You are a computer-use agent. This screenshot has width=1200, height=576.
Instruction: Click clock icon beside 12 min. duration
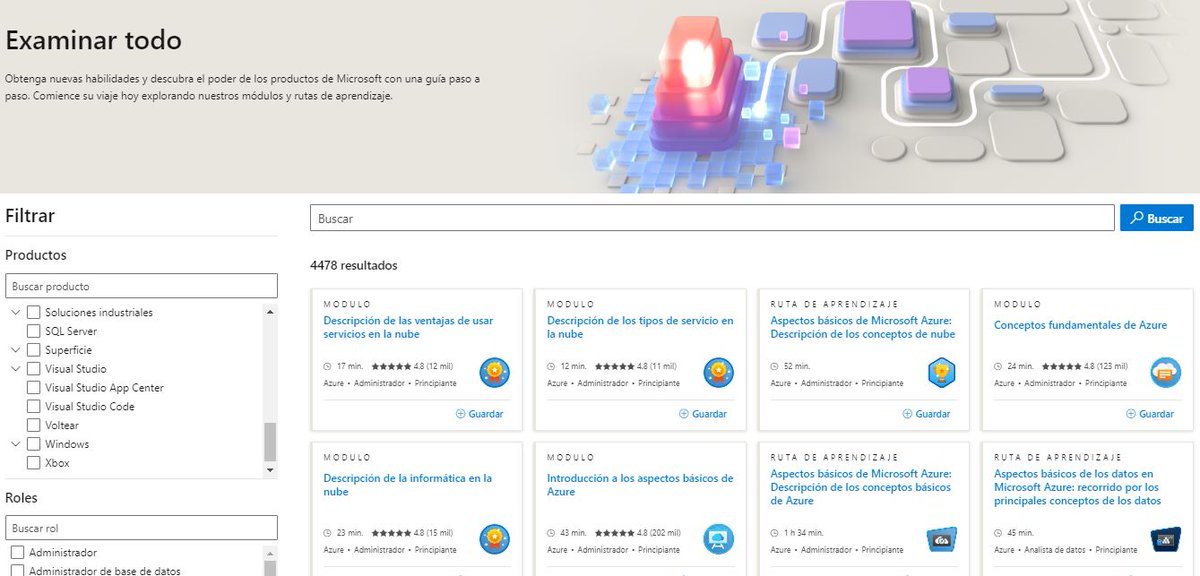[552, 366]
